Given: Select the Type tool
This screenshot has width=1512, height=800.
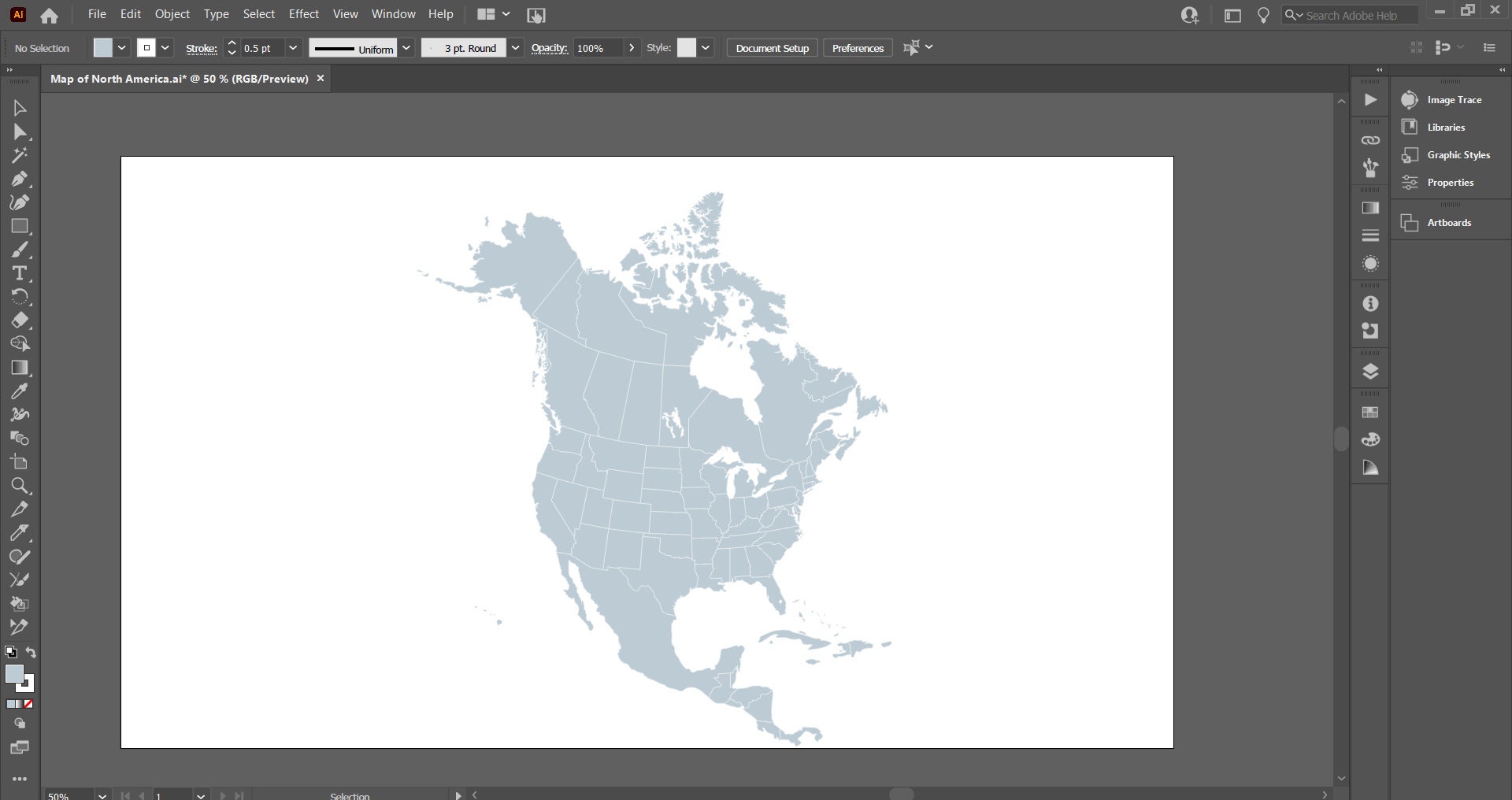Looking at the screenshot, I should point(20,273).
